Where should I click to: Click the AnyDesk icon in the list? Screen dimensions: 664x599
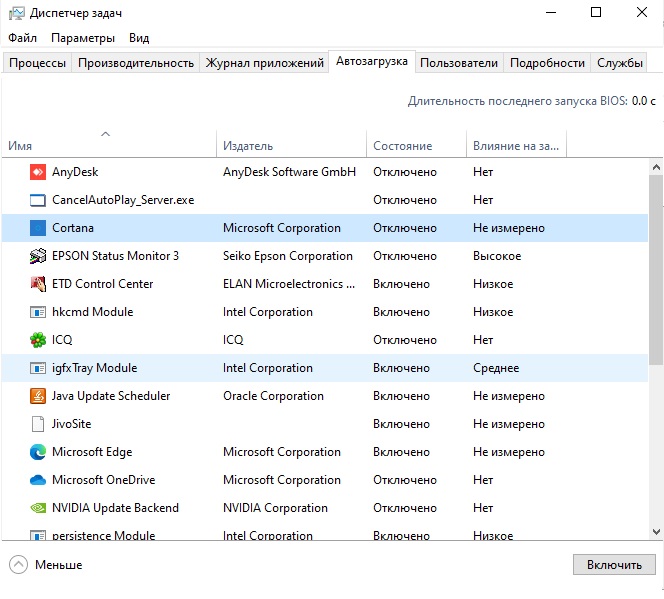click(x=38, y=172)
